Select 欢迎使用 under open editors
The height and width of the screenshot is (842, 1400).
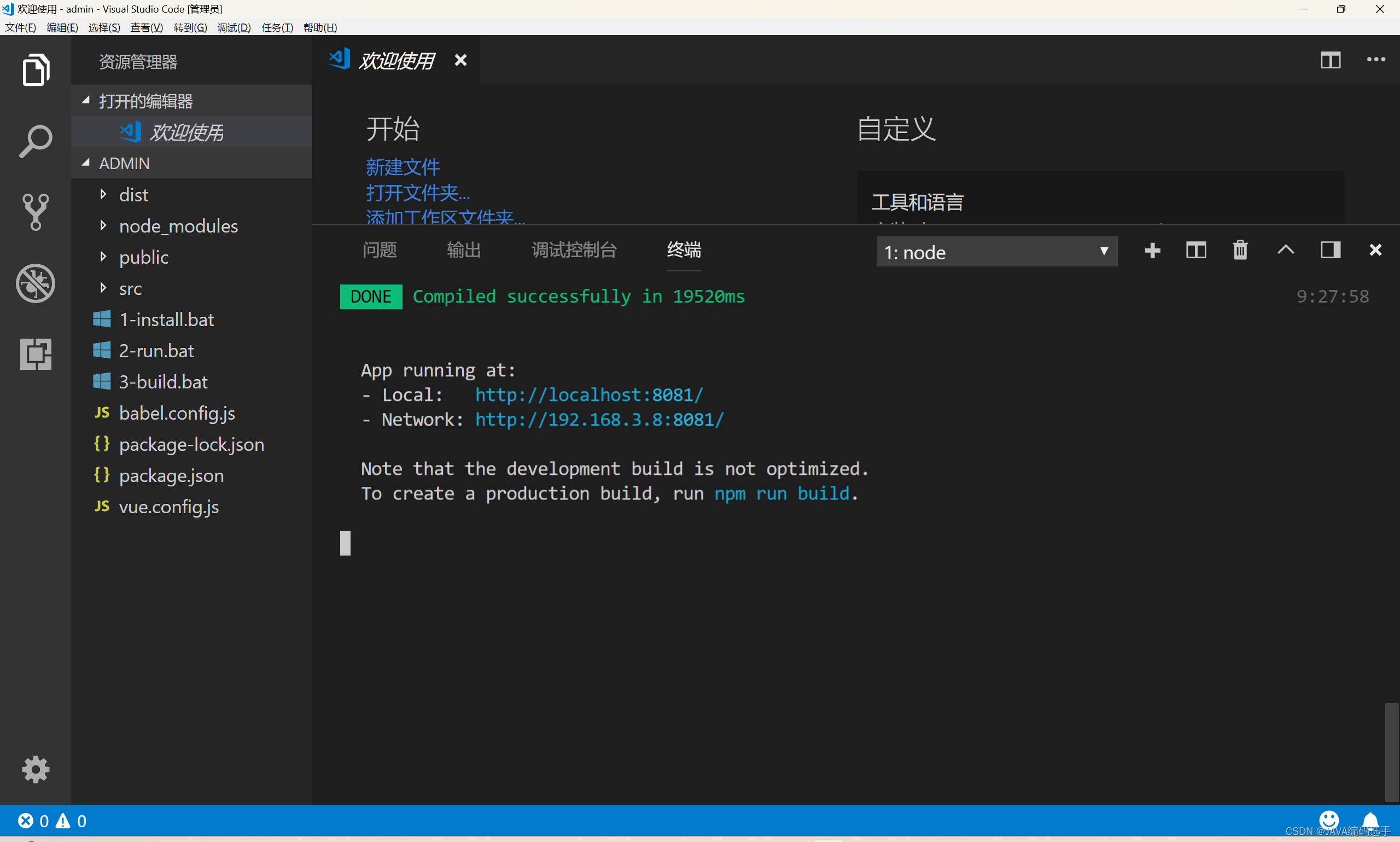point(191,132)
